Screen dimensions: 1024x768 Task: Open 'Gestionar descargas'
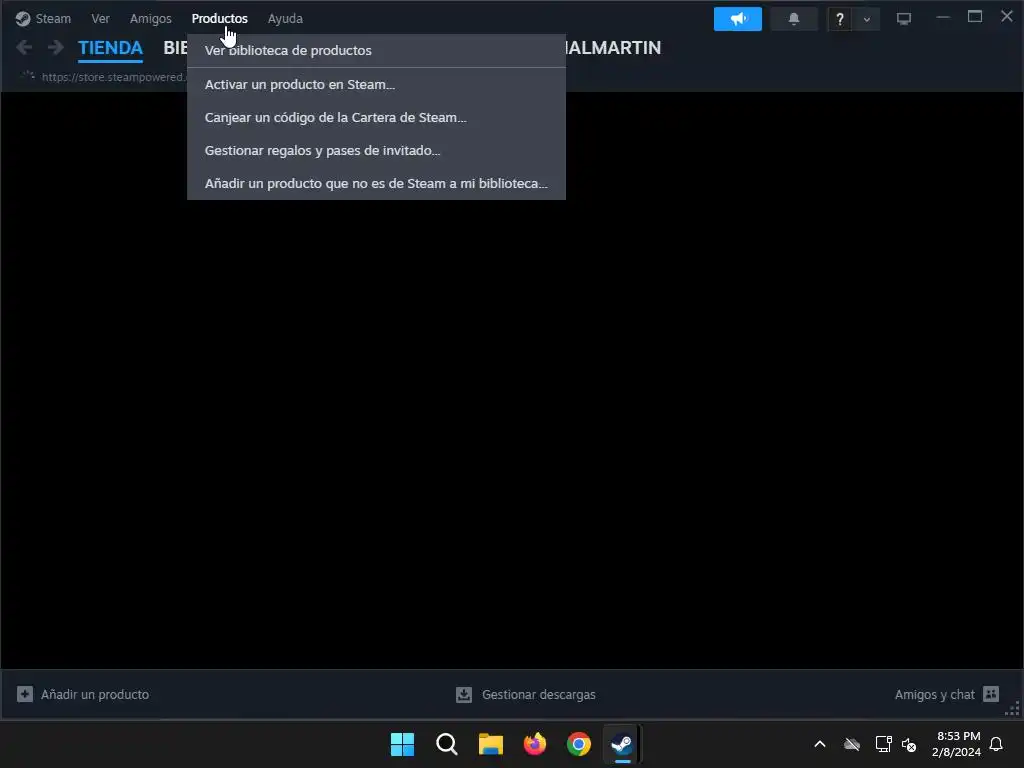(x=539, y=694)
